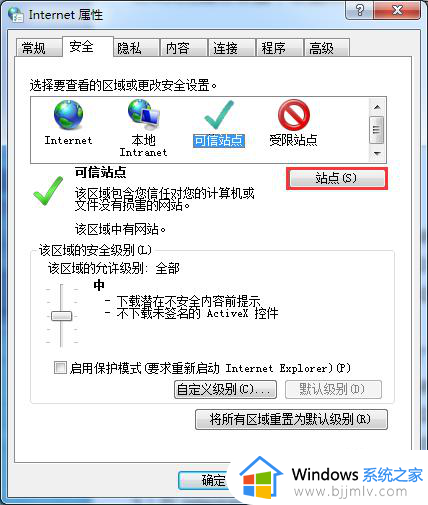Select the 受限站点 restricted zone icon
Viewport: 428px width, 505px height.
point(294,115)
